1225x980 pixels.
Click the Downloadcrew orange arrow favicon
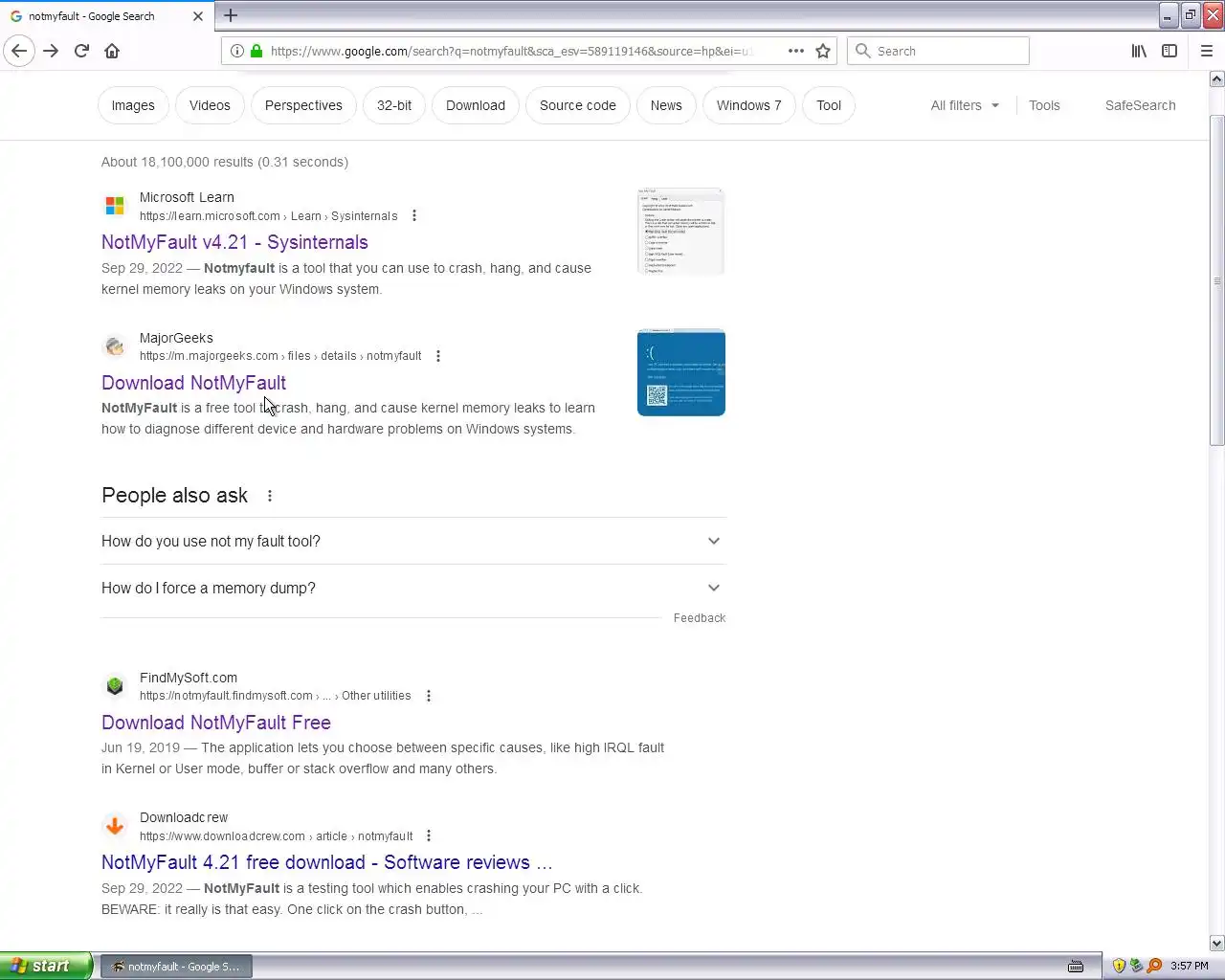pos(115,826)
